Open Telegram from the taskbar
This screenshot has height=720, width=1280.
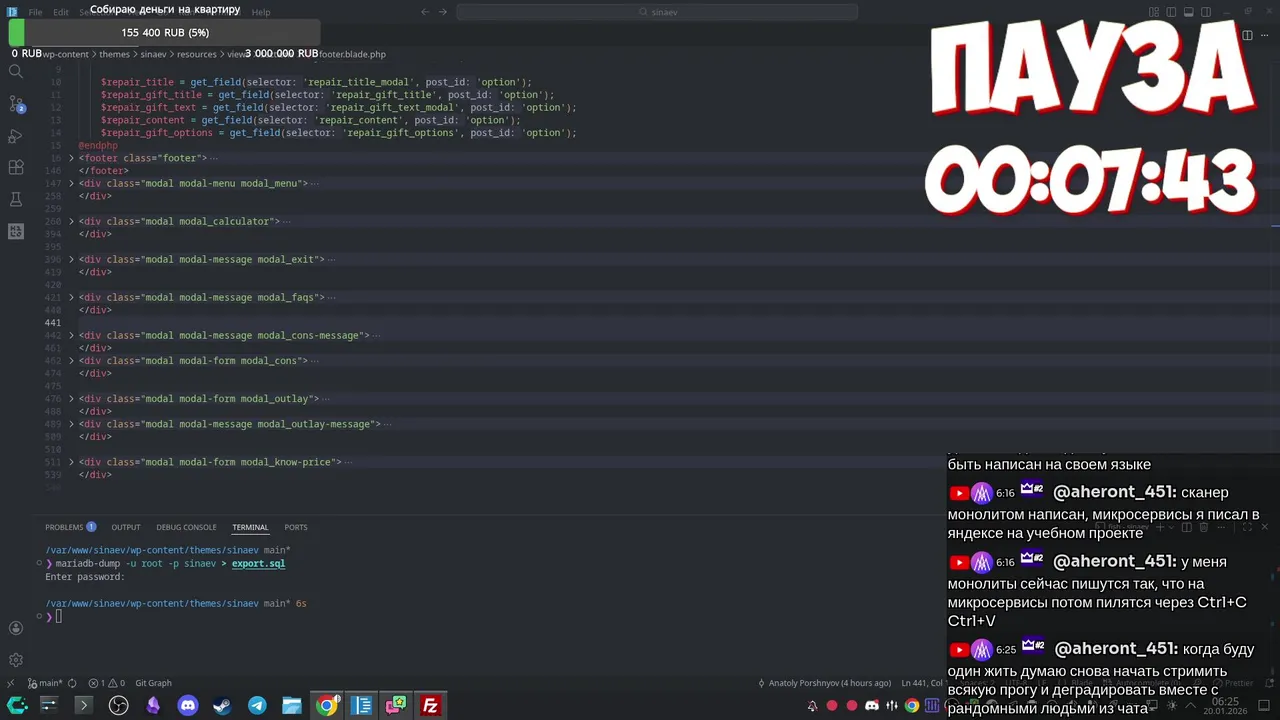257,706
